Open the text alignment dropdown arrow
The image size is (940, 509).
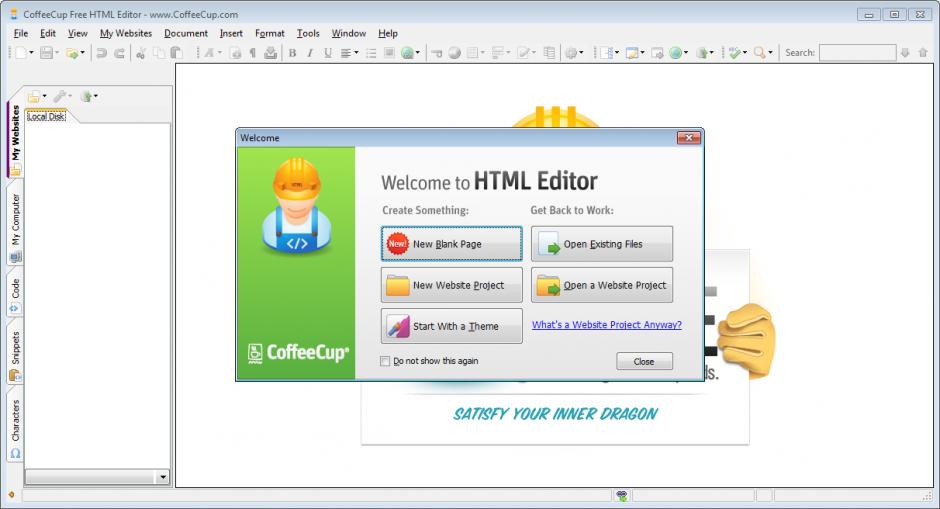pos(356,53)
